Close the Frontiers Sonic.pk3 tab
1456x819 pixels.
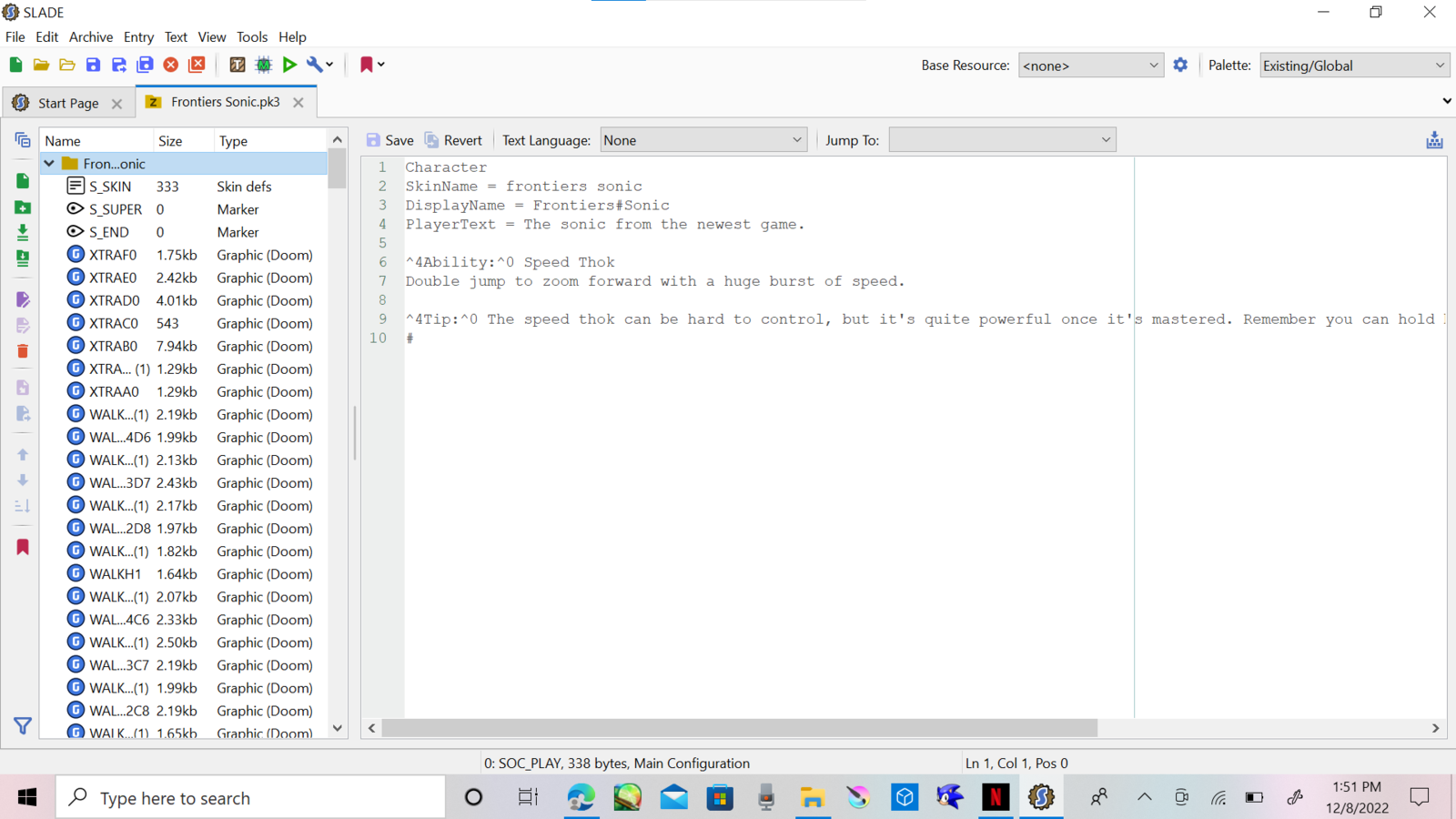click(298, 103)
